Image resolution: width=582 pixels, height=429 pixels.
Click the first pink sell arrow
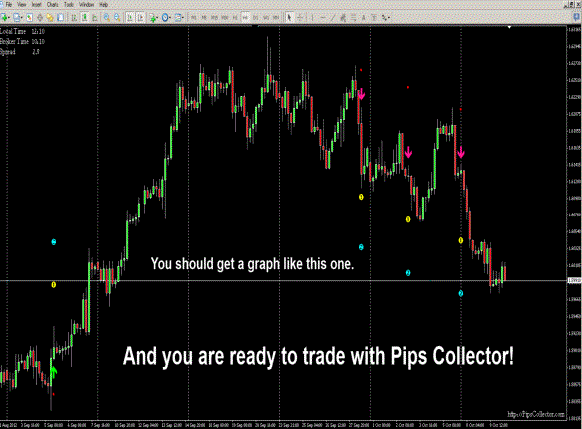tap(361, 94)
